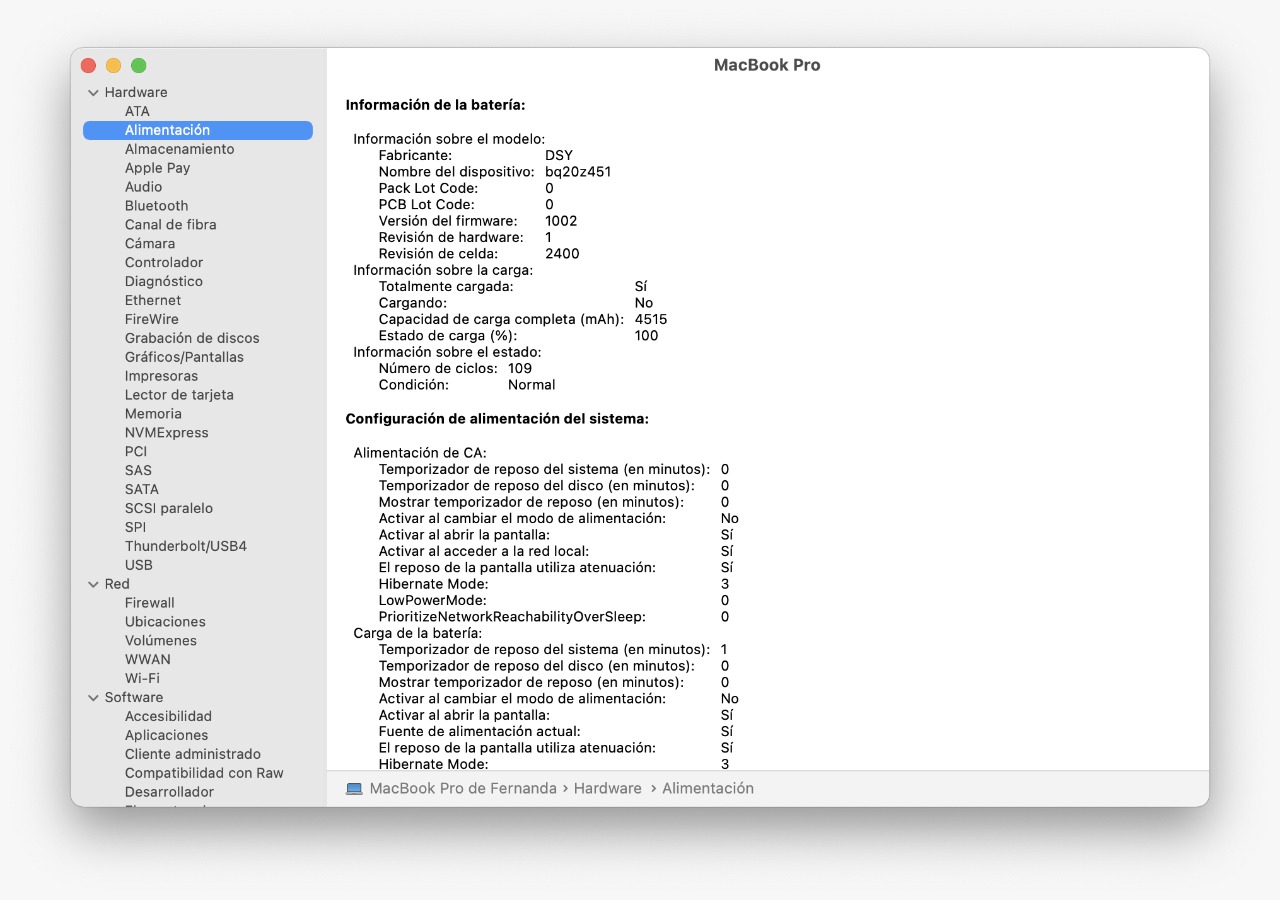Collapse the Hardware section chevron
Viewport: 1280px width, 900px height.
[x=93, y=93]
